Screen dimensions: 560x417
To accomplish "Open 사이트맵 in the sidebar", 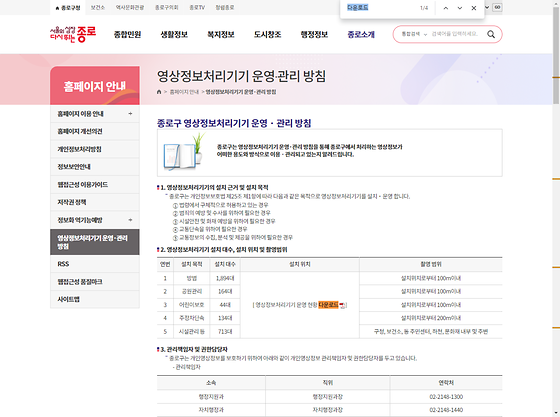I will (95, 299).
